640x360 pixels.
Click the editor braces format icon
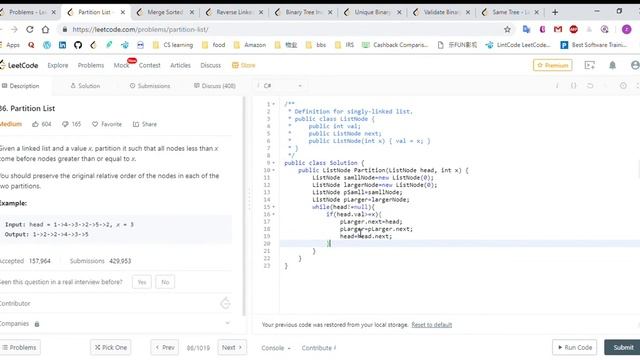click(573, 86)
